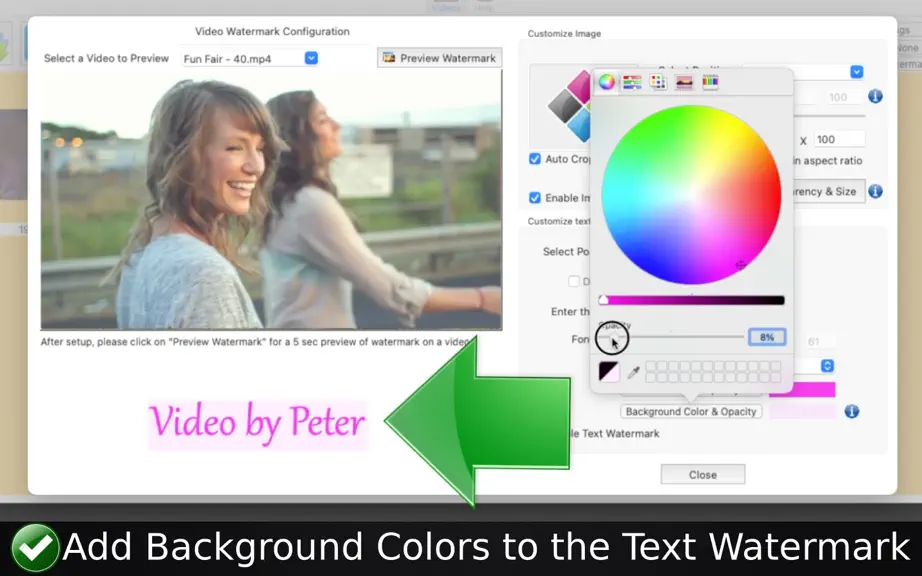Open the color palettes picker tab

(658, 82)
